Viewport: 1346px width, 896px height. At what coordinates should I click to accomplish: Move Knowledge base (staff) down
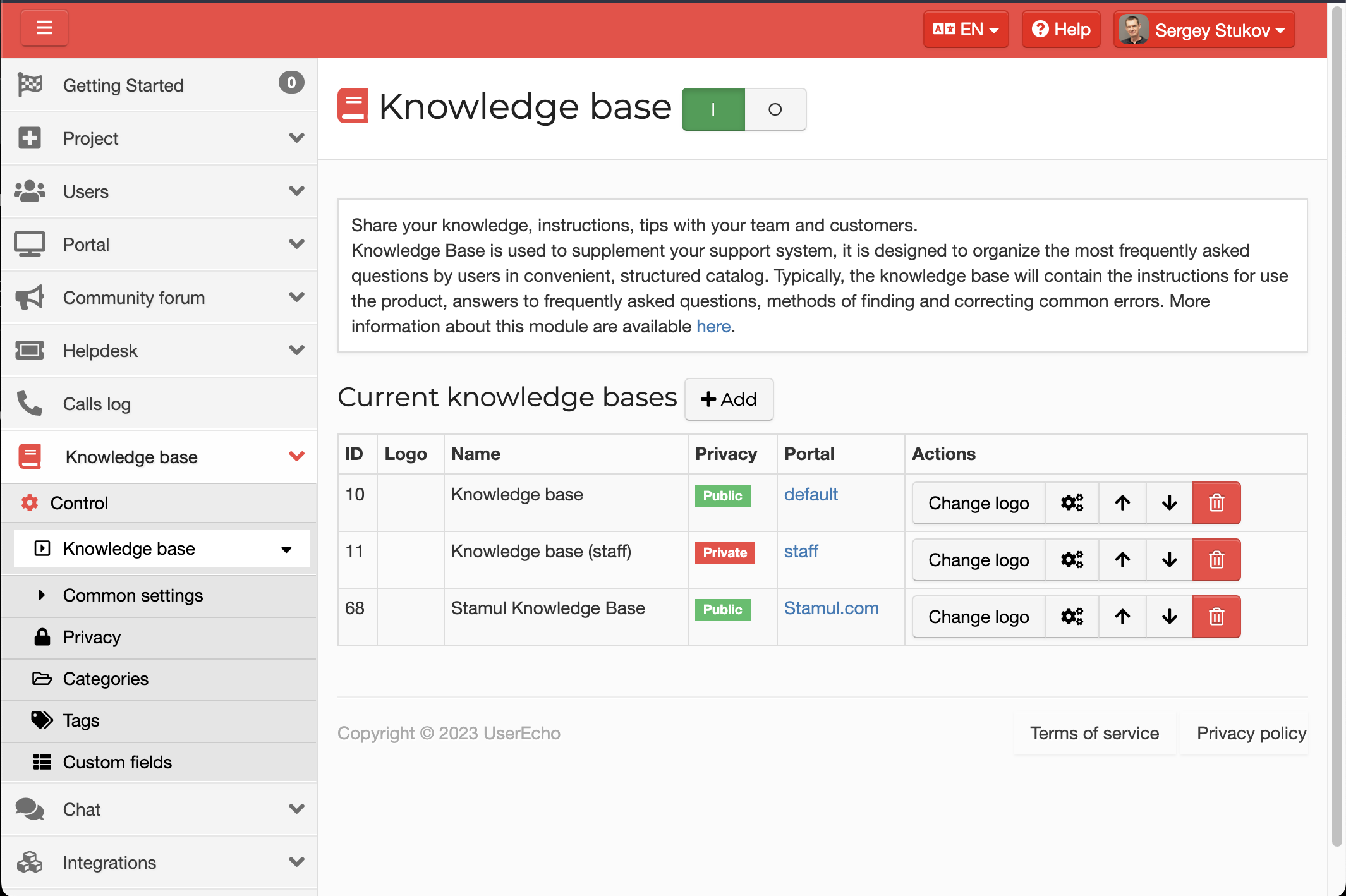point(1170,560)
